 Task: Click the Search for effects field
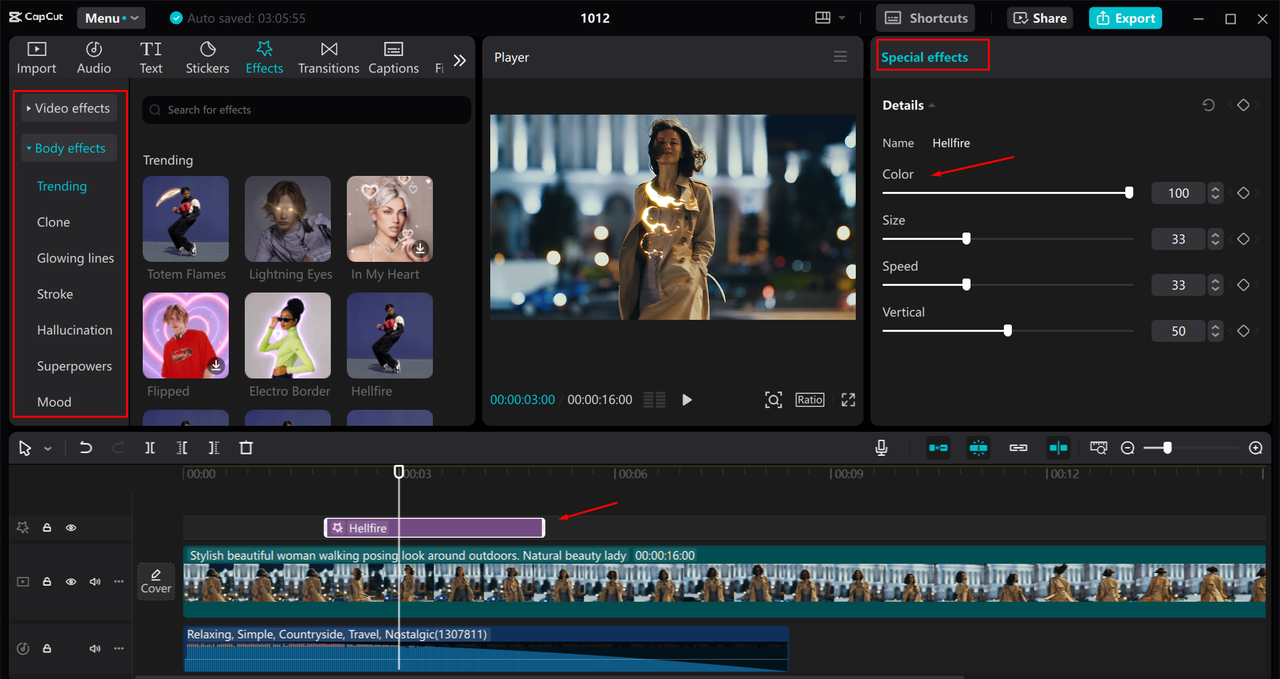click(x=306, y=110)
